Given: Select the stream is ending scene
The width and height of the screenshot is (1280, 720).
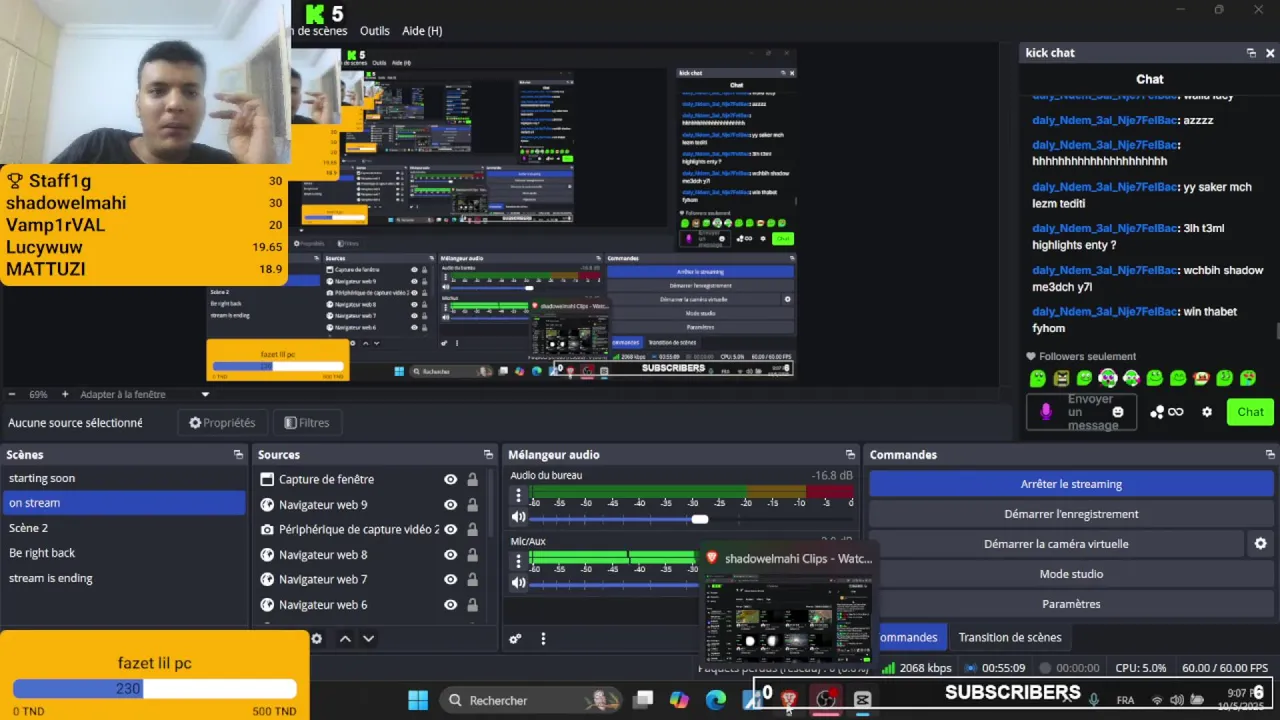Looking at the screenshot, I should point(123,578).
